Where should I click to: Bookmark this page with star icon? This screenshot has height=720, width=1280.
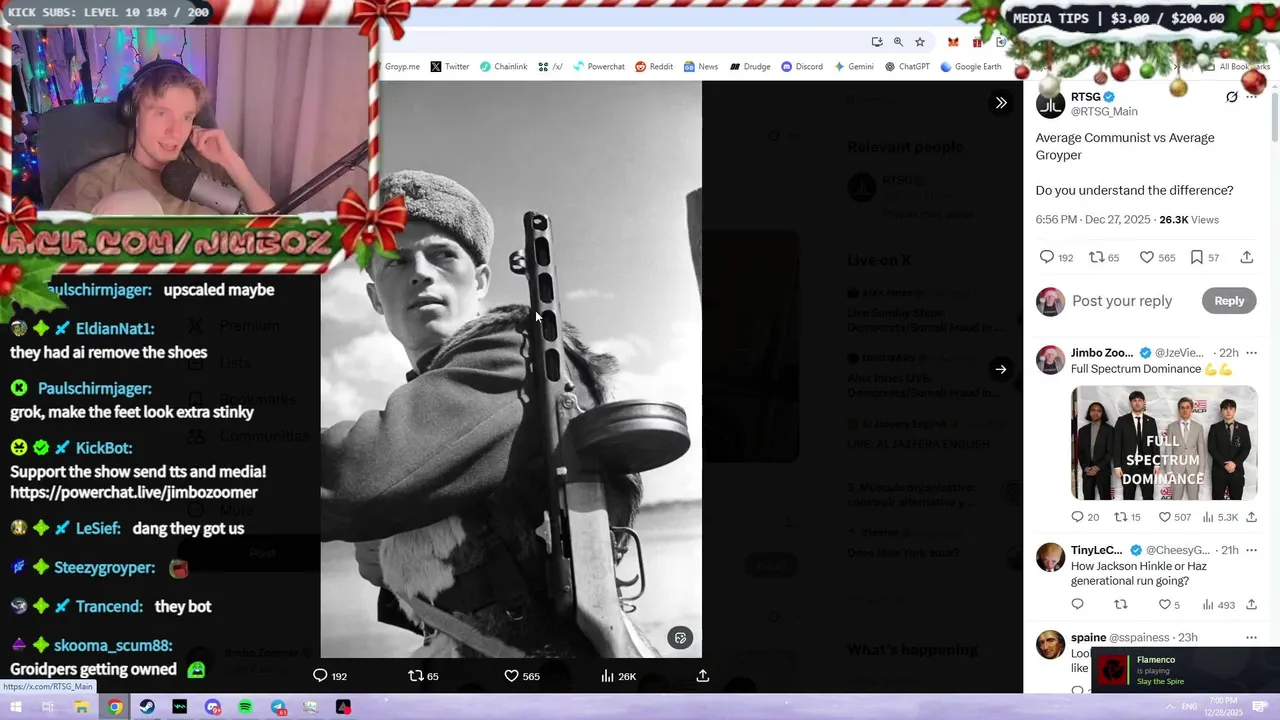point(919,42)
